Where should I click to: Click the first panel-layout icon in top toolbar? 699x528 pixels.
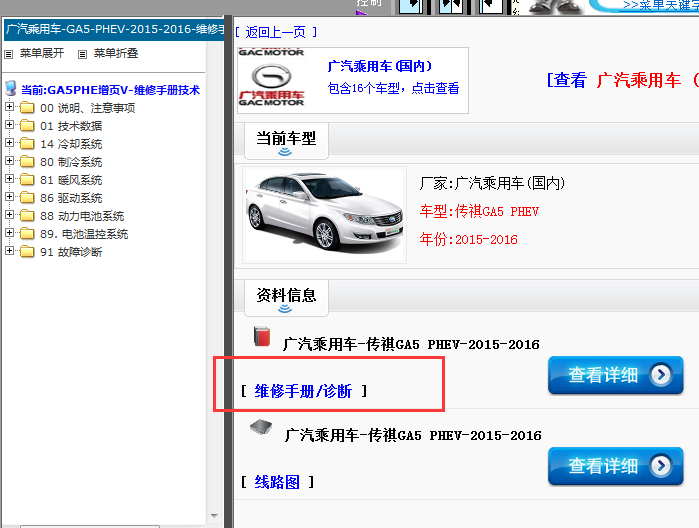click(x=411, y=6)
